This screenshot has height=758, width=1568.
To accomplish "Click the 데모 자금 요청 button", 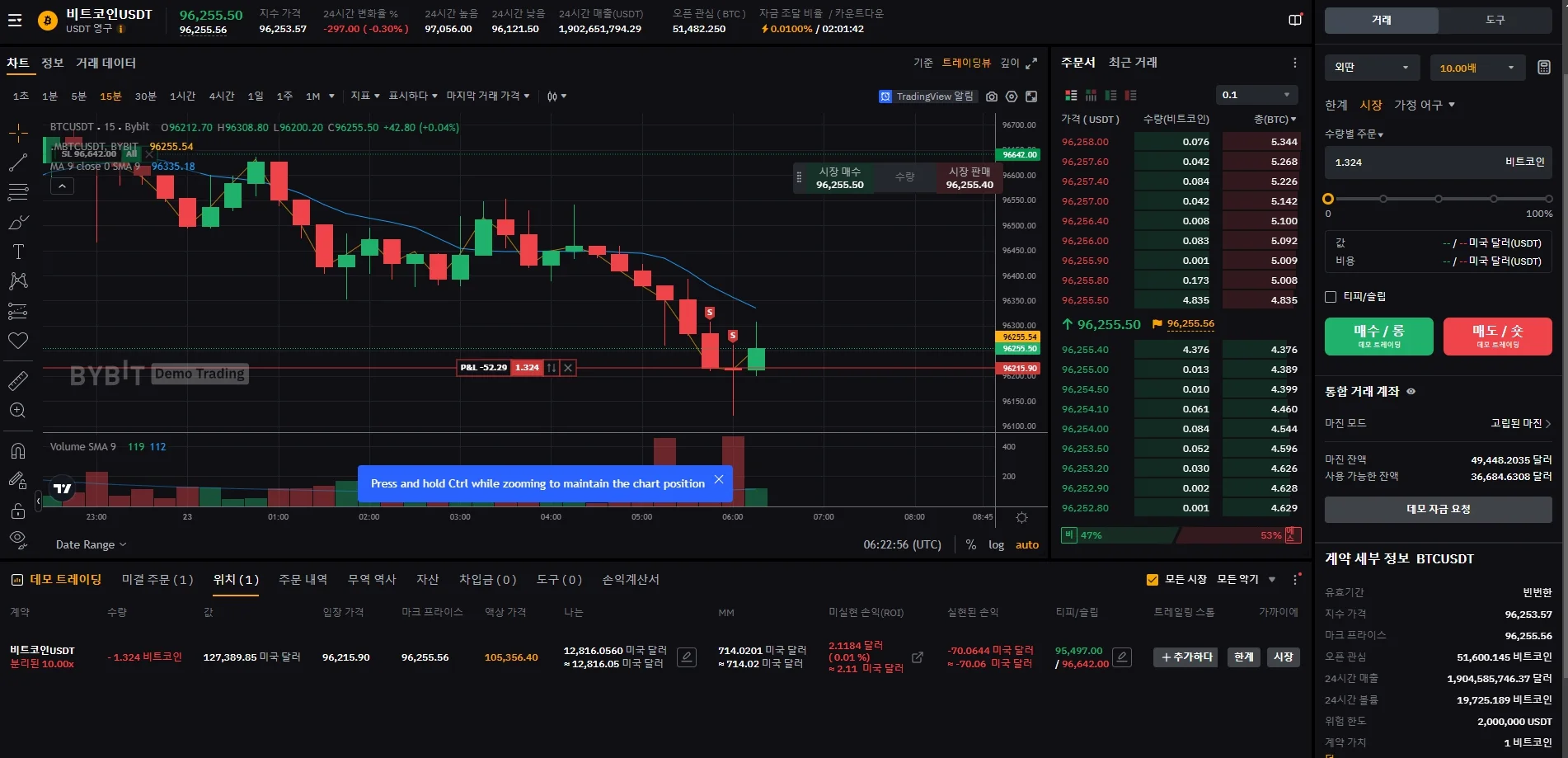I will [1438, 509].
